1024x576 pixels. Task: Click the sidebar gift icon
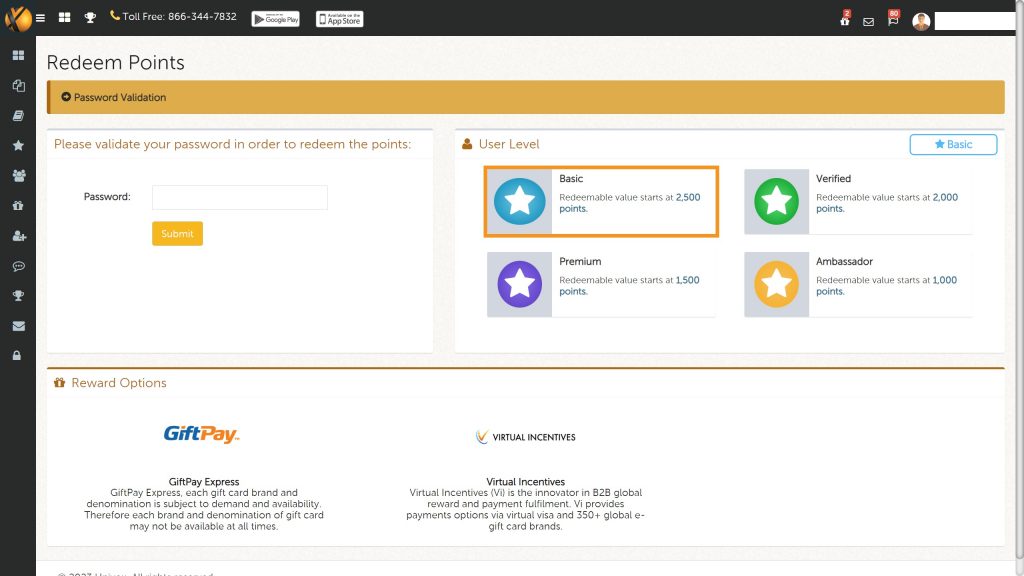[x=18, y=206]
